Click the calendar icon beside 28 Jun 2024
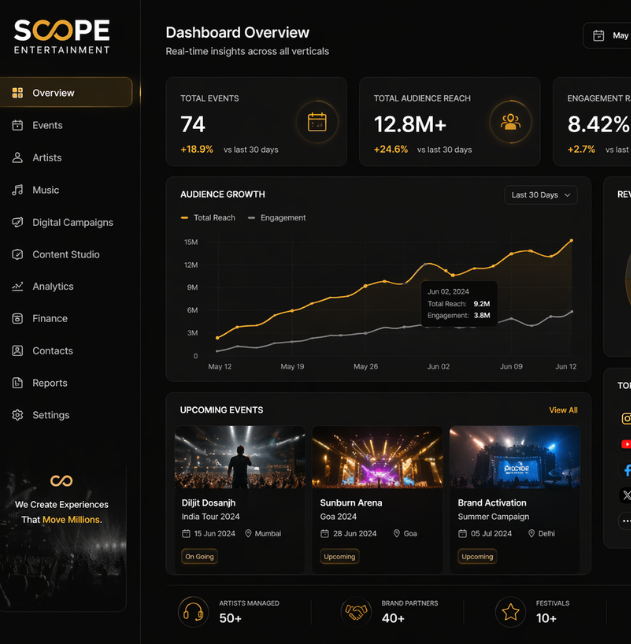 [x=325, y=534]
